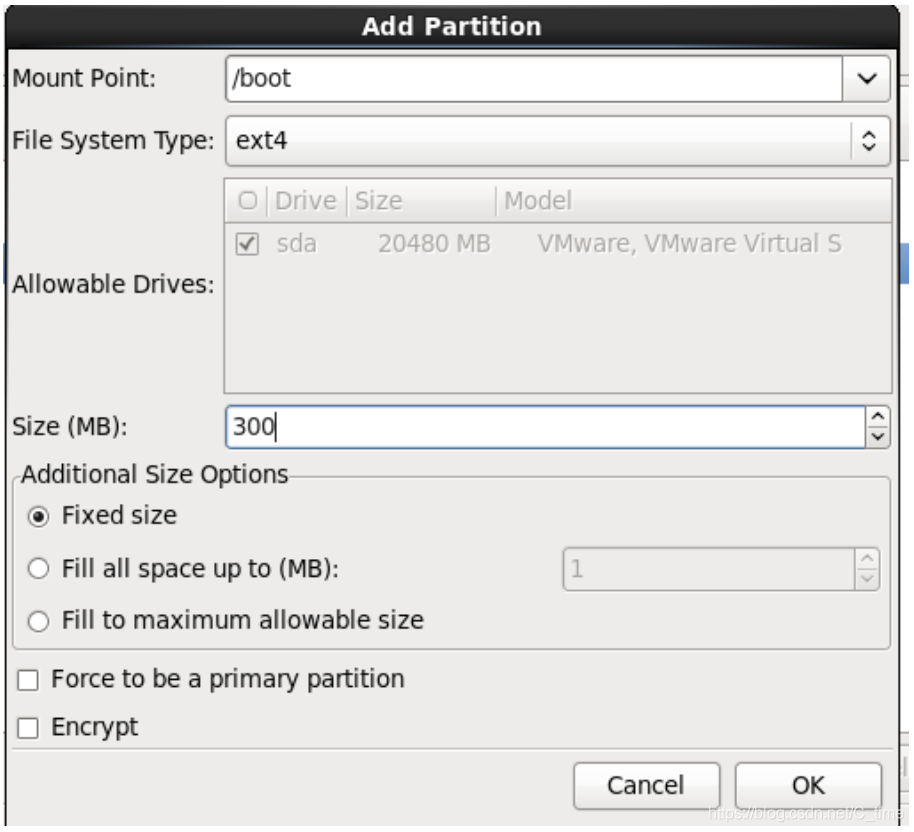Increase Size (MB) with the up arrow

click(878, 417)
